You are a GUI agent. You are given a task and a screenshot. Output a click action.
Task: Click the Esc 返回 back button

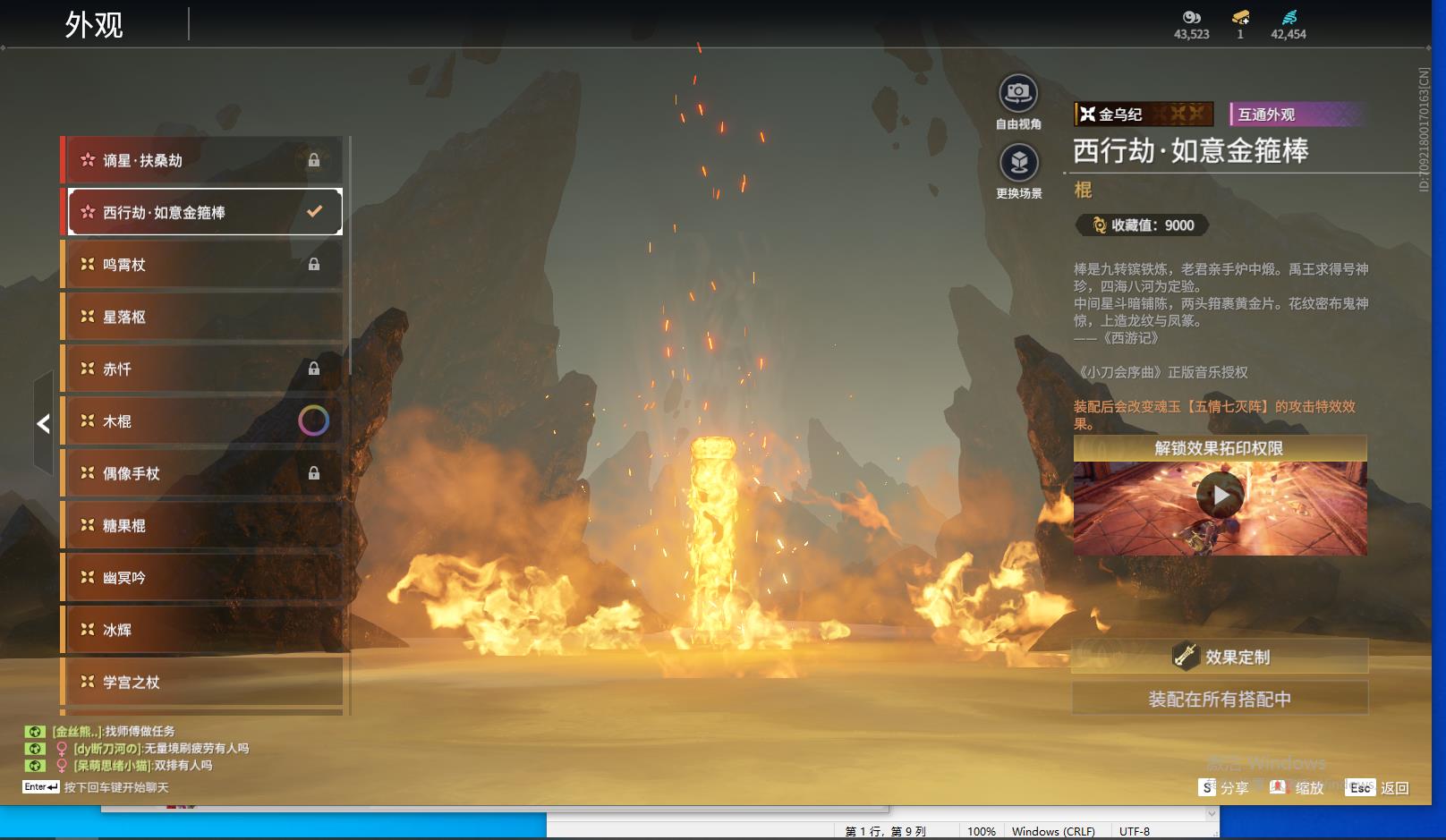pyautogui.click(x=1378, y=787)
